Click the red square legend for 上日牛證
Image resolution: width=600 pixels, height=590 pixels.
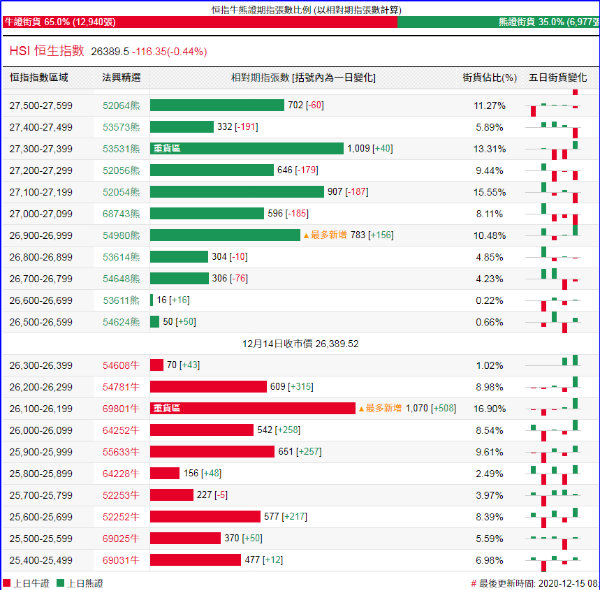pos(7,583)
